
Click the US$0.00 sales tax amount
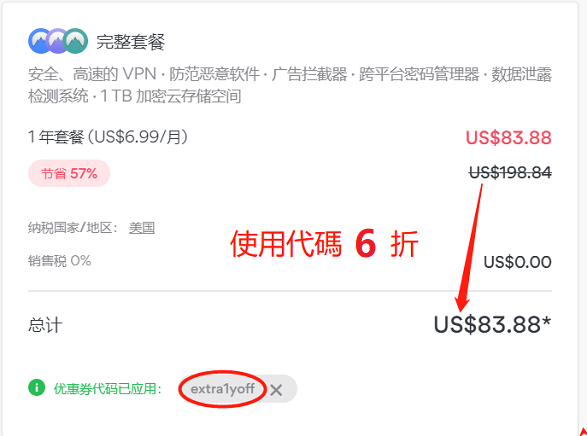517,262
